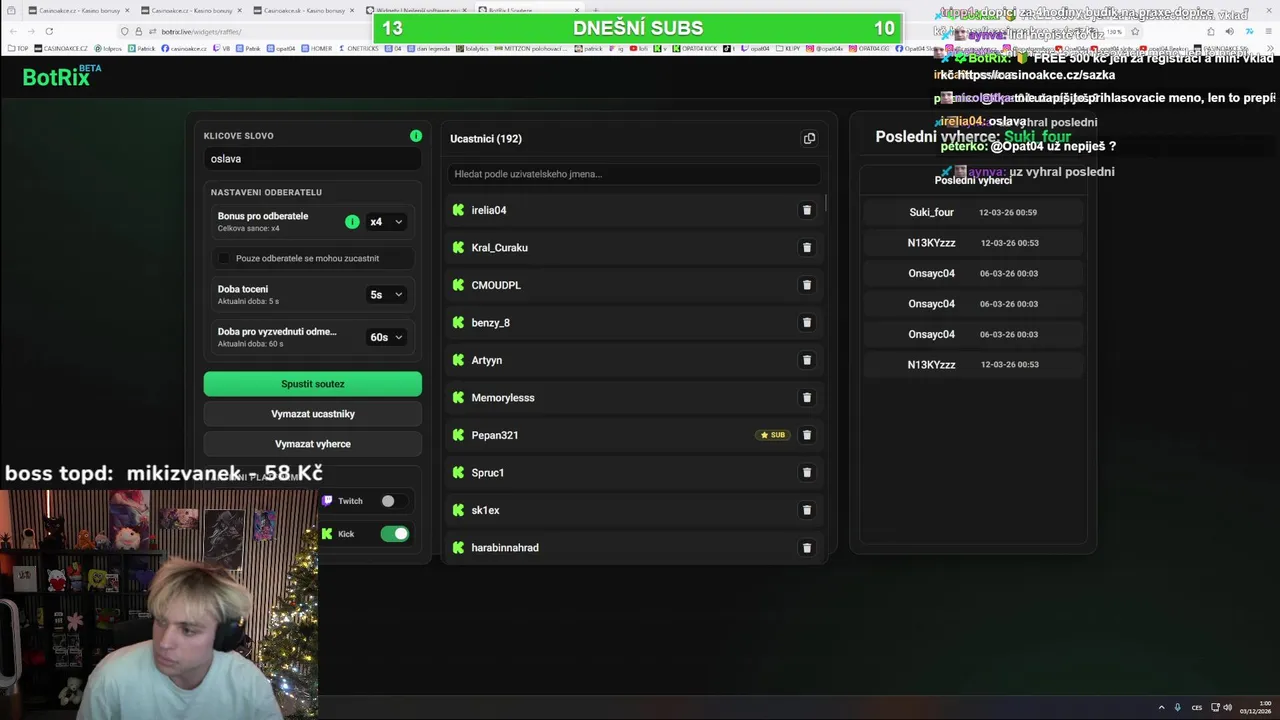Click the Kick logo beside Pepan321

click(458, 435)
